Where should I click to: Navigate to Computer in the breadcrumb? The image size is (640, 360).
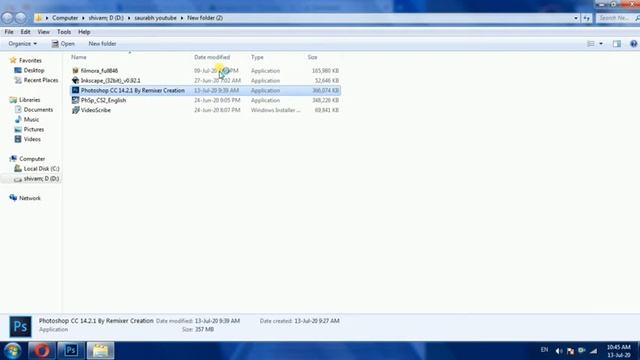pyautogui.click(x=65, y=18)
